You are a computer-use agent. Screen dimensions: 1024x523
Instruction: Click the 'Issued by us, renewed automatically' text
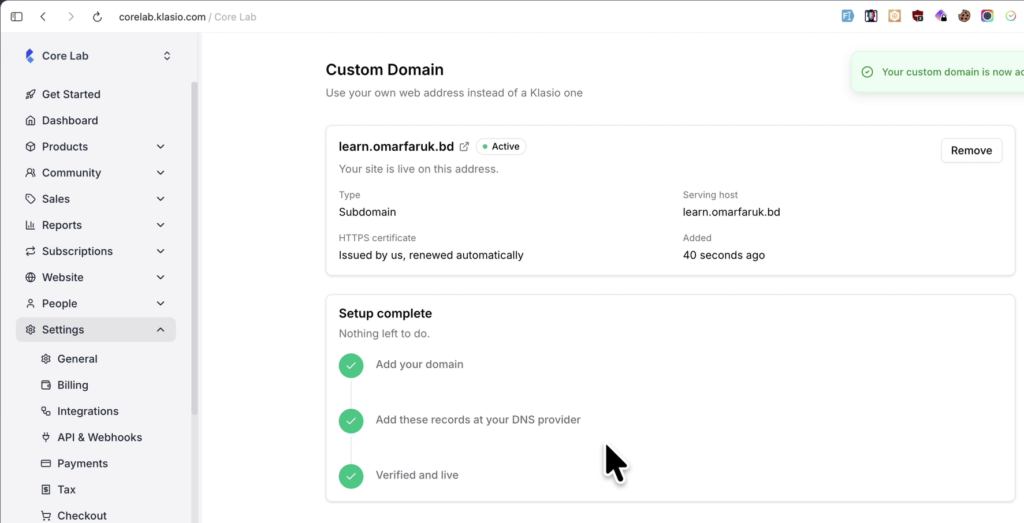(431, 255)
